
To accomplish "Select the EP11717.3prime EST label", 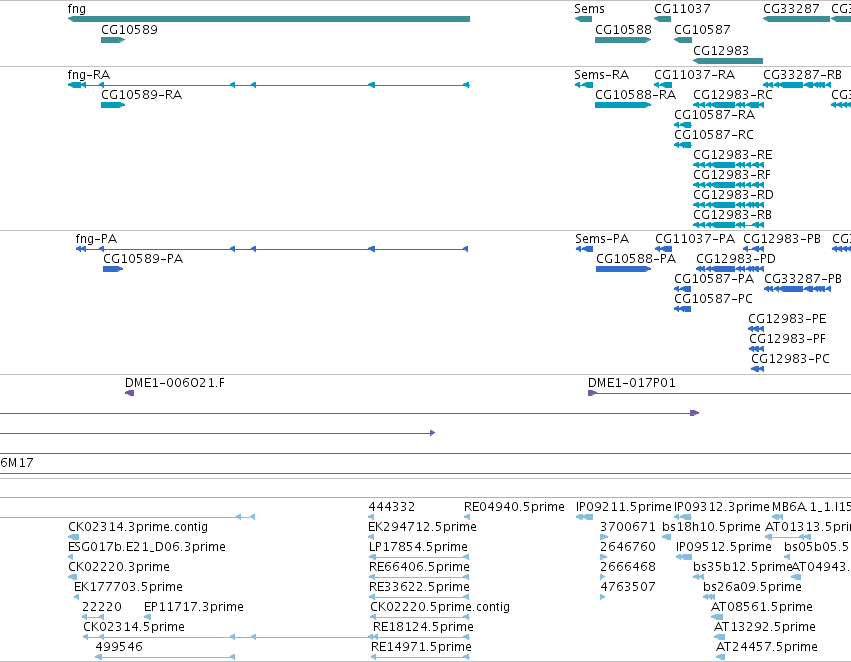I will 194,607.
